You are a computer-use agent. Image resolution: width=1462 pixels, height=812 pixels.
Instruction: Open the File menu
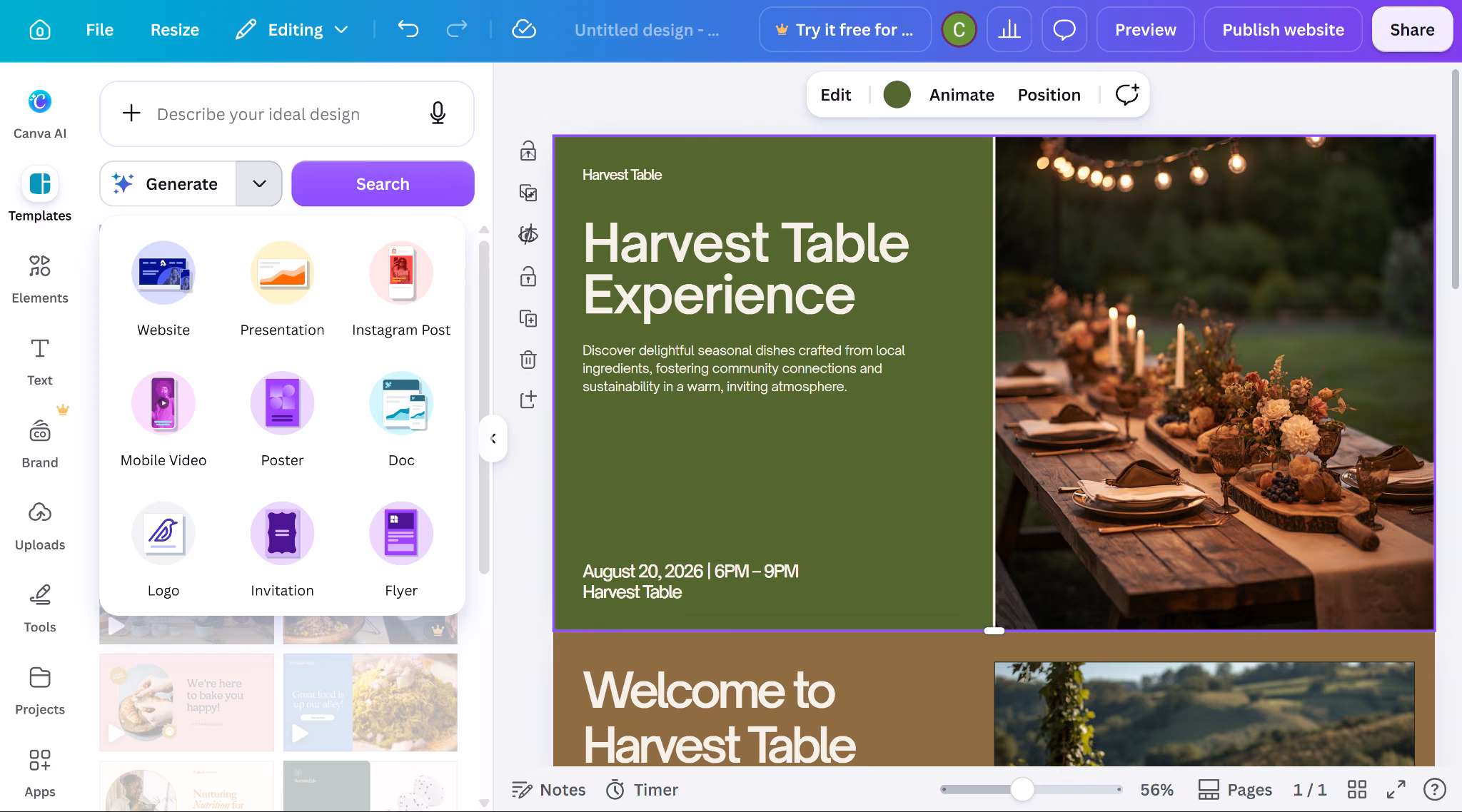click(100, 30)
